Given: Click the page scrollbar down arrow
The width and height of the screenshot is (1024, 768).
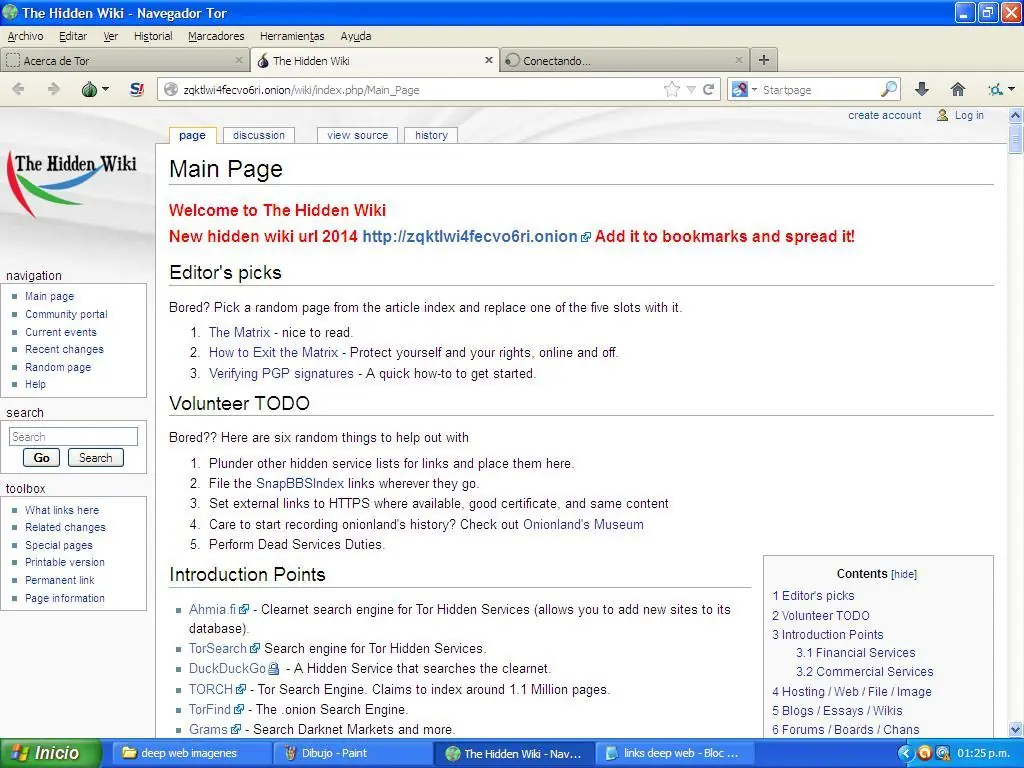Looking at the screenshot, I should 1016,729.
